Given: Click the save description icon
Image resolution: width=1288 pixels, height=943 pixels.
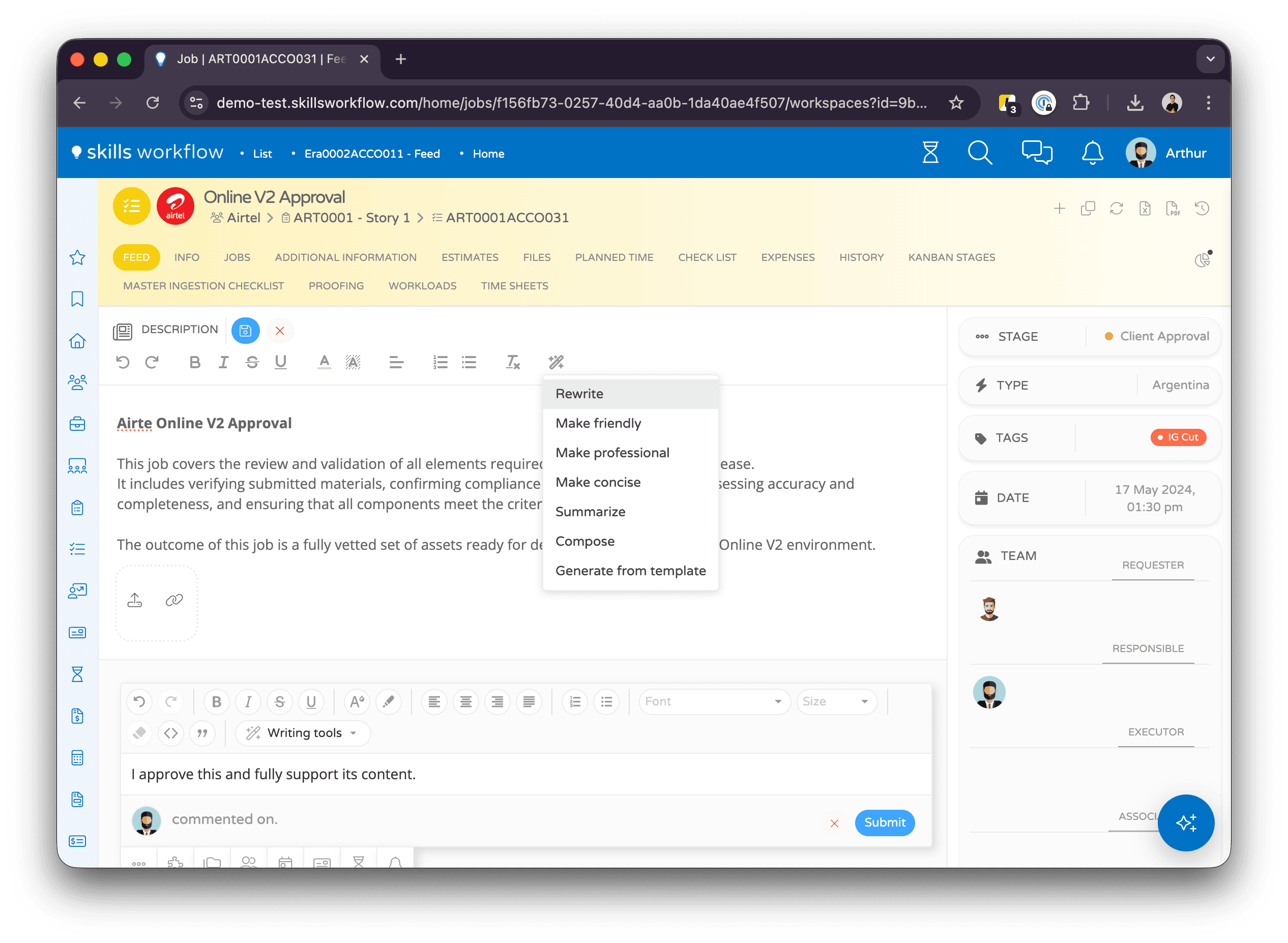Looking at the screenshot, I should (246, 331).
